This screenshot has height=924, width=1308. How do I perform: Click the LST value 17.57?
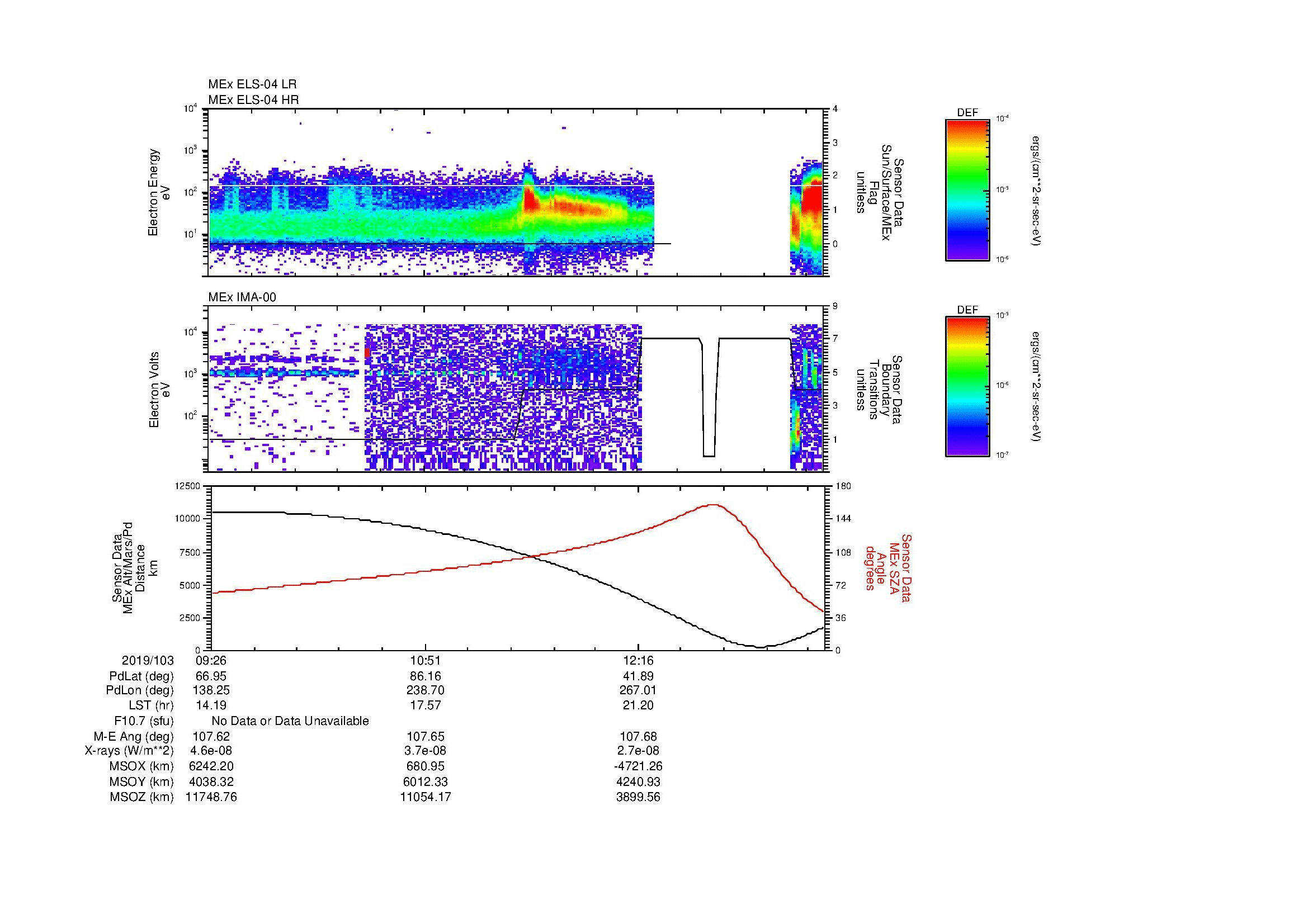tap(425, 705)
